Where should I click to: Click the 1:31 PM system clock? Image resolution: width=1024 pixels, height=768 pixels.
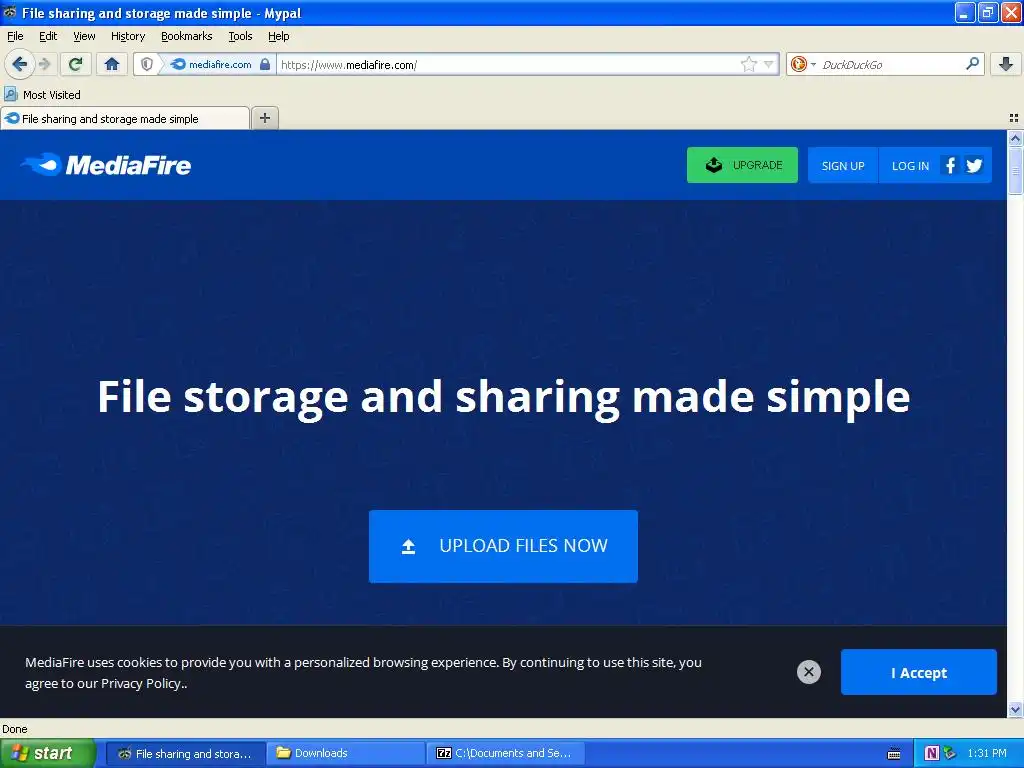(987, 753)
